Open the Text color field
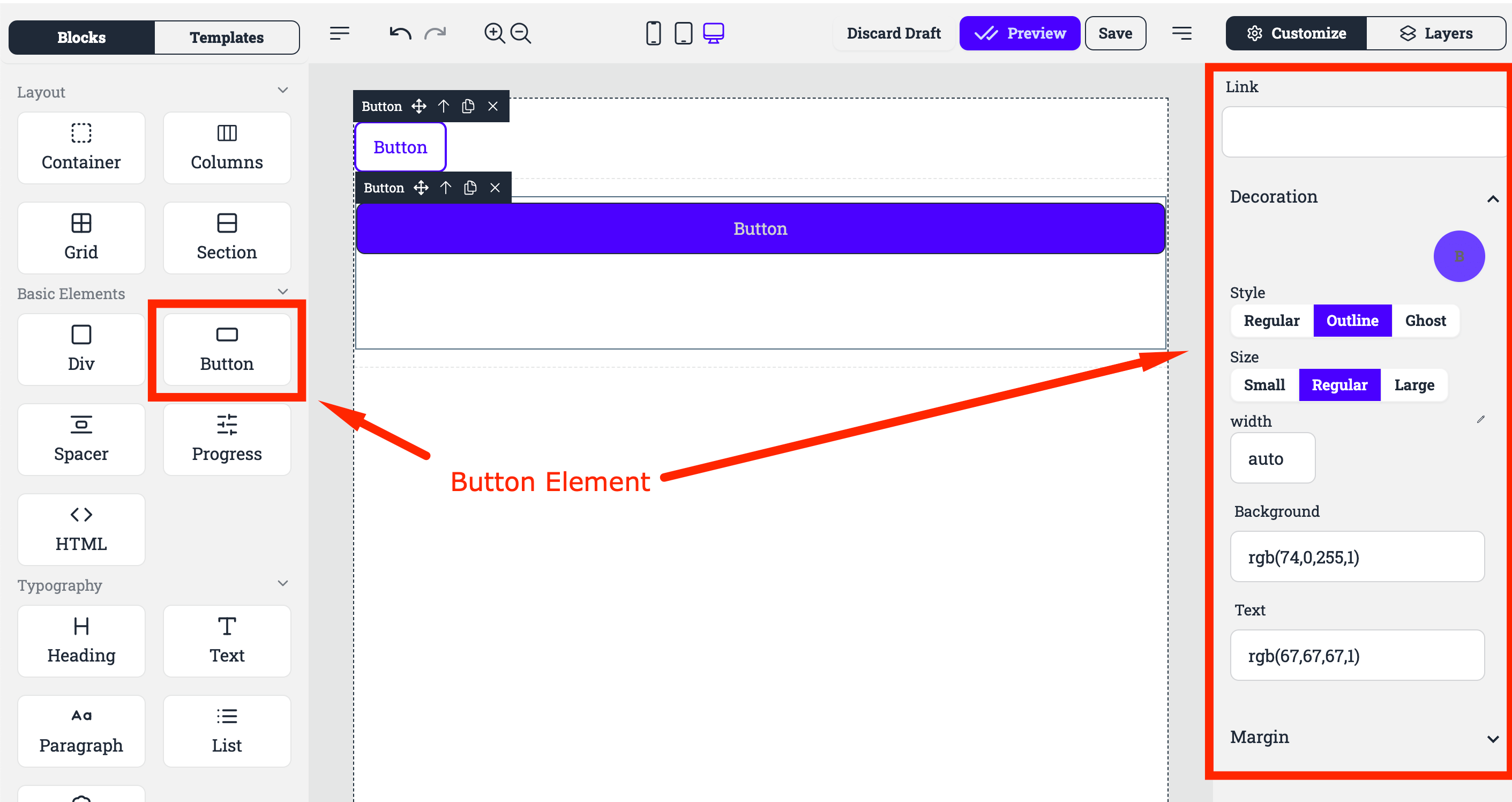Viewport: 1512px width, 802px height. pos(1357,655)
